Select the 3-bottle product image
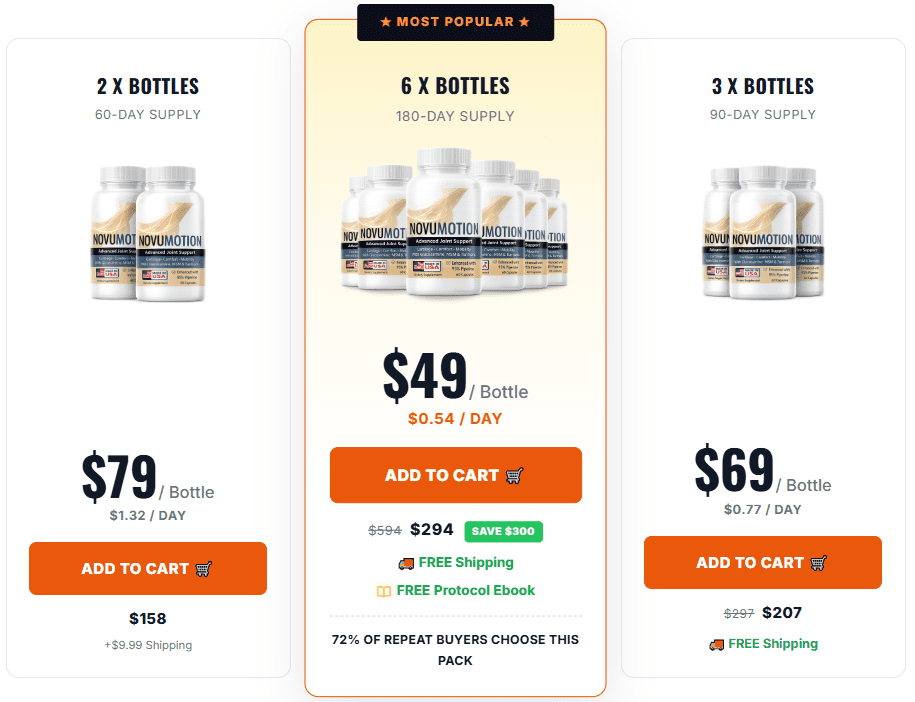The image size is (915, 702). (x=763, y=232)
